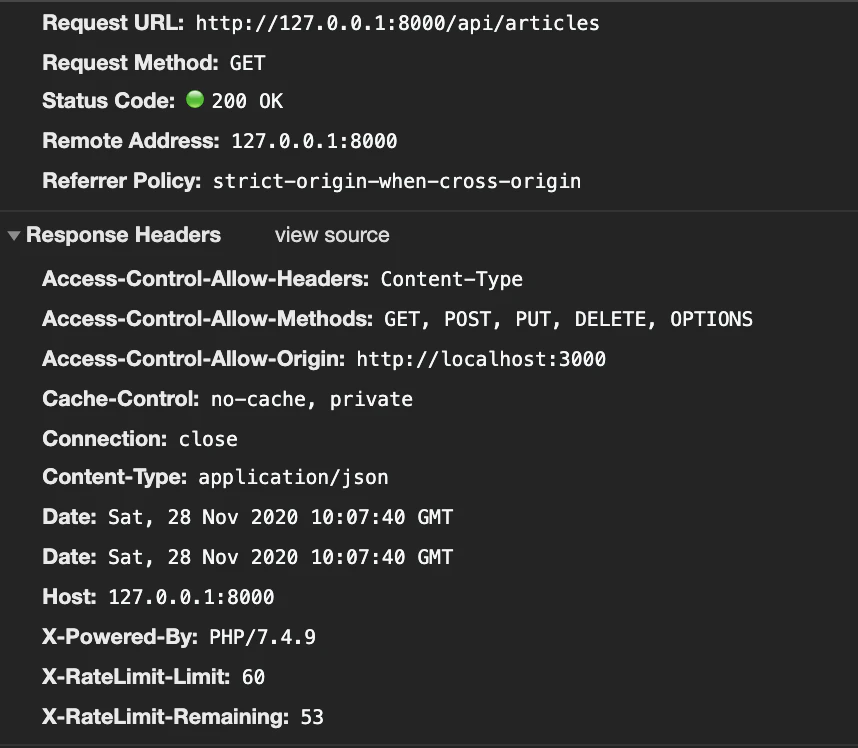Screen dimensions: 858x748
Task: Click the Response Headers section title
Action: click(124, 235)
